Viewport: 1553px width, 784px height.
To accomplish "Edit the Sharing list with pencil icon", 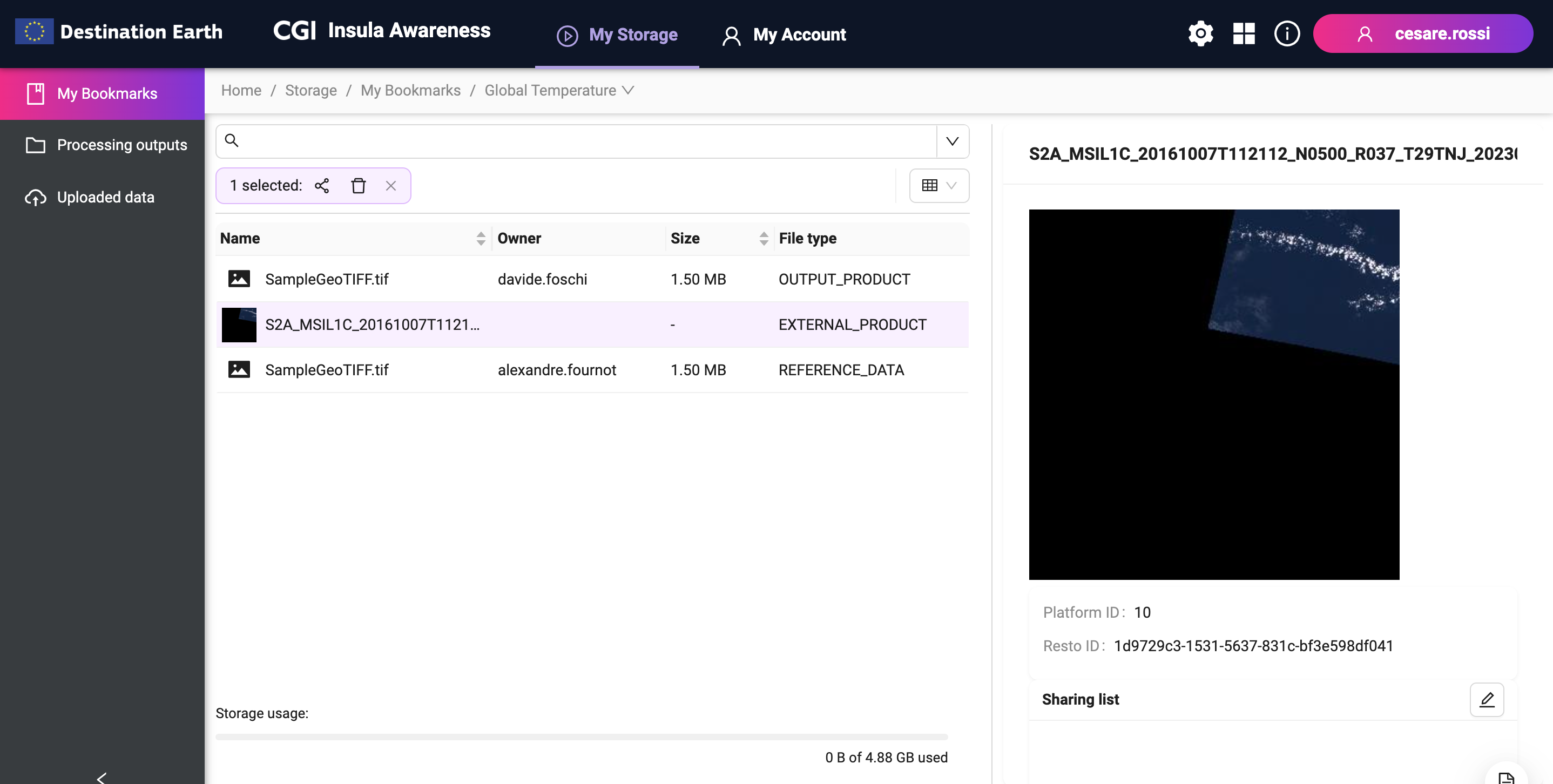I will 1487,699.
